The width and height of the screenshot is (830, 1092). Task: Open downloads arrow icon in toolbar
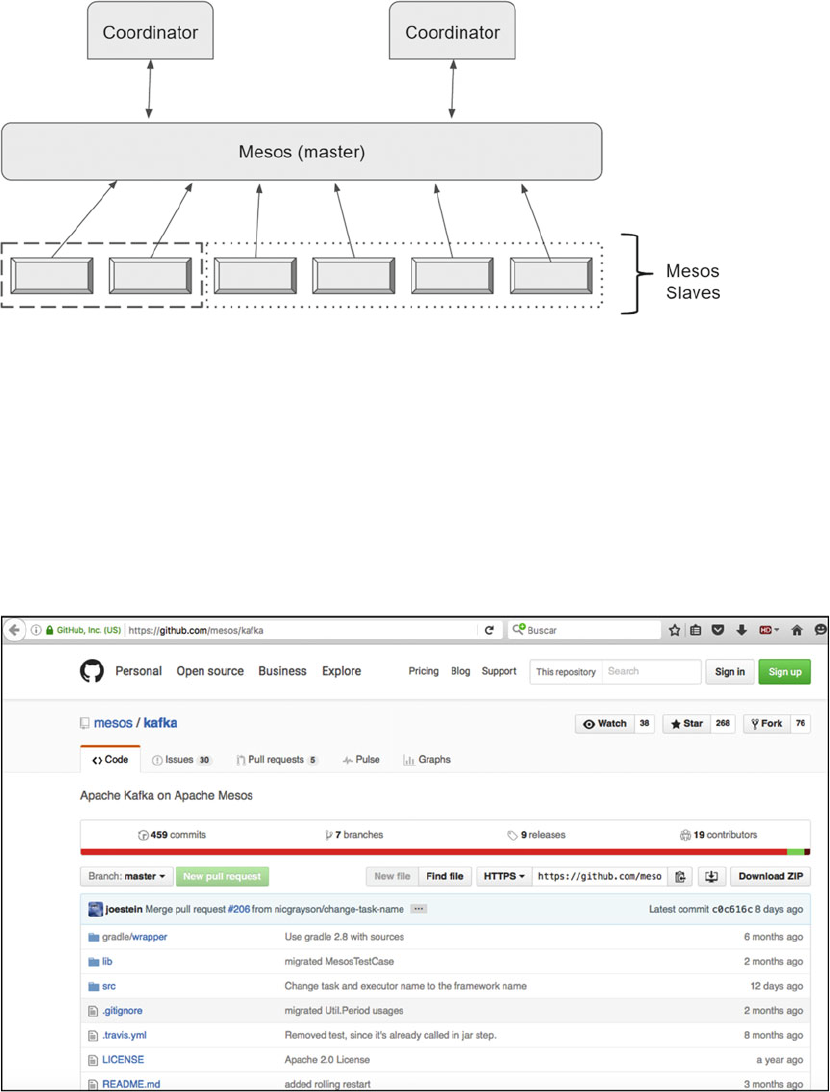(x=742, y=630)
